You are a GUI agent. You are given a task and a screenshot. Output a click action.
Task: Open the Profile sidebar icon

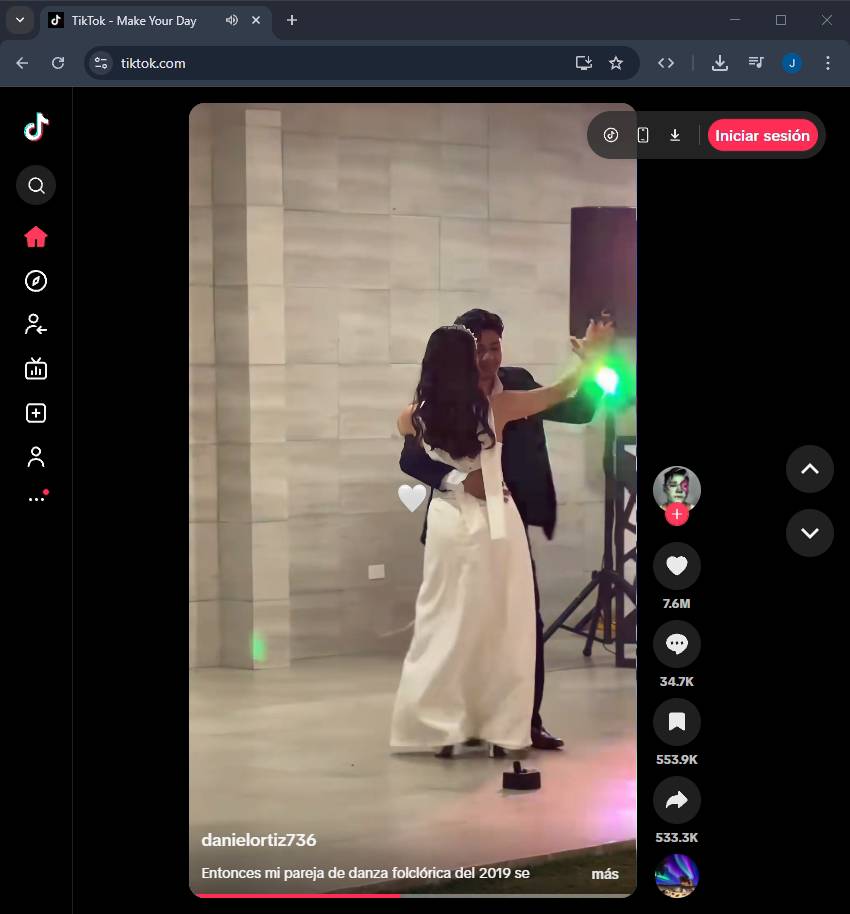[36, 457]
